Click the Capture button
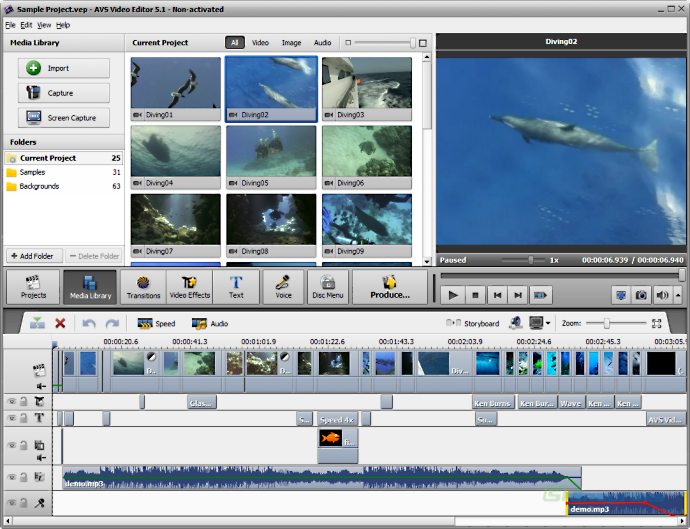The width and height of the screenshot is (690, 529). (64, 93)
